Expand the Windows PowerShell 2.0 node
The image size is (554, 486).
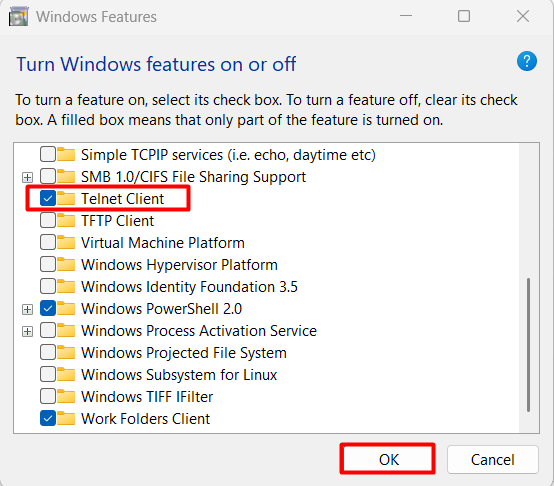27,309
